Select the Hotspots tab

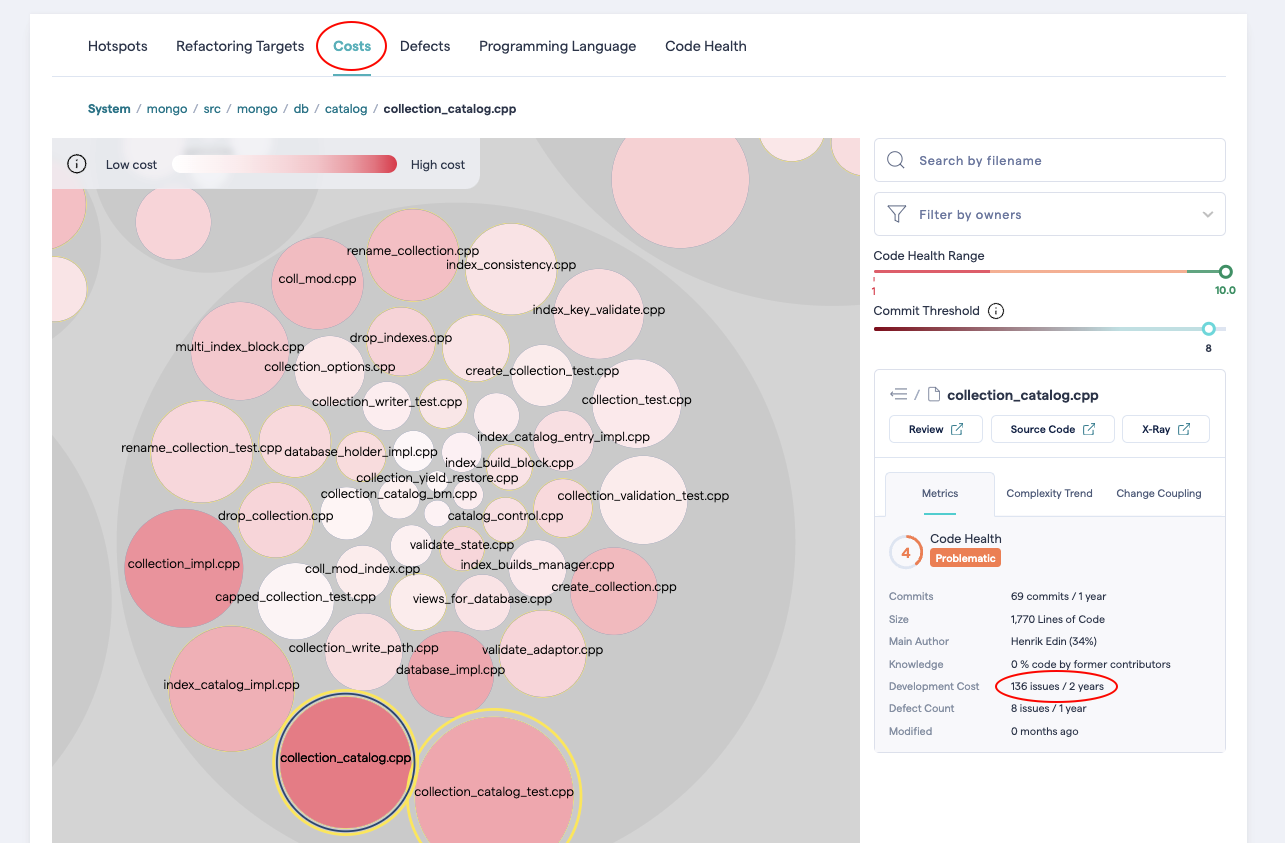click(117, 46)
